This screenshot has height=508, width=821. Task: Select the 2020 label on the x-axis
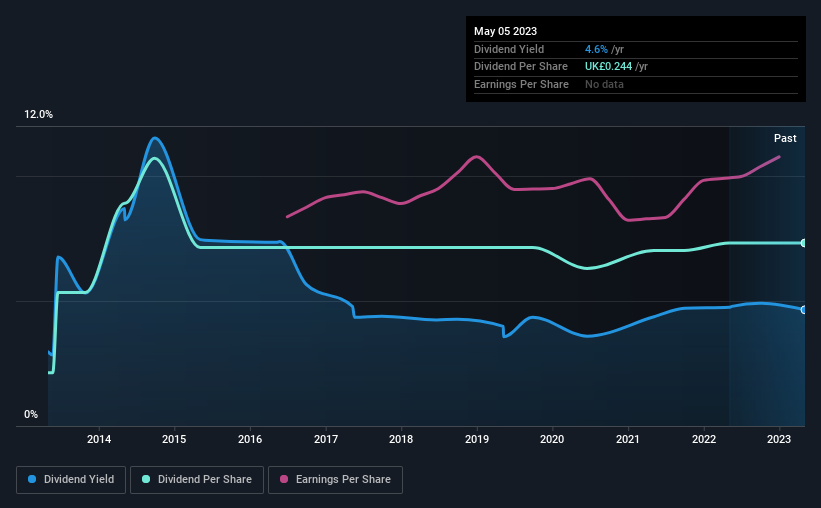tap(552, 438)
